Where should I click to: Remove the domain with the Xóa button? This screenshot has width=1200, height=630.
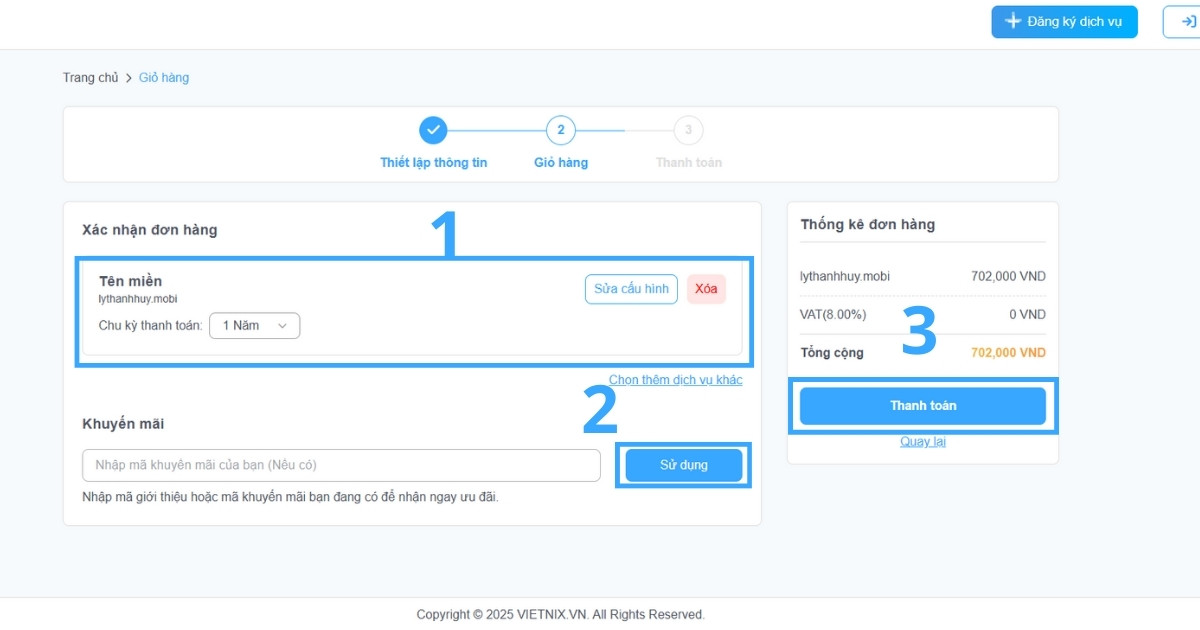tap(706, 289)
